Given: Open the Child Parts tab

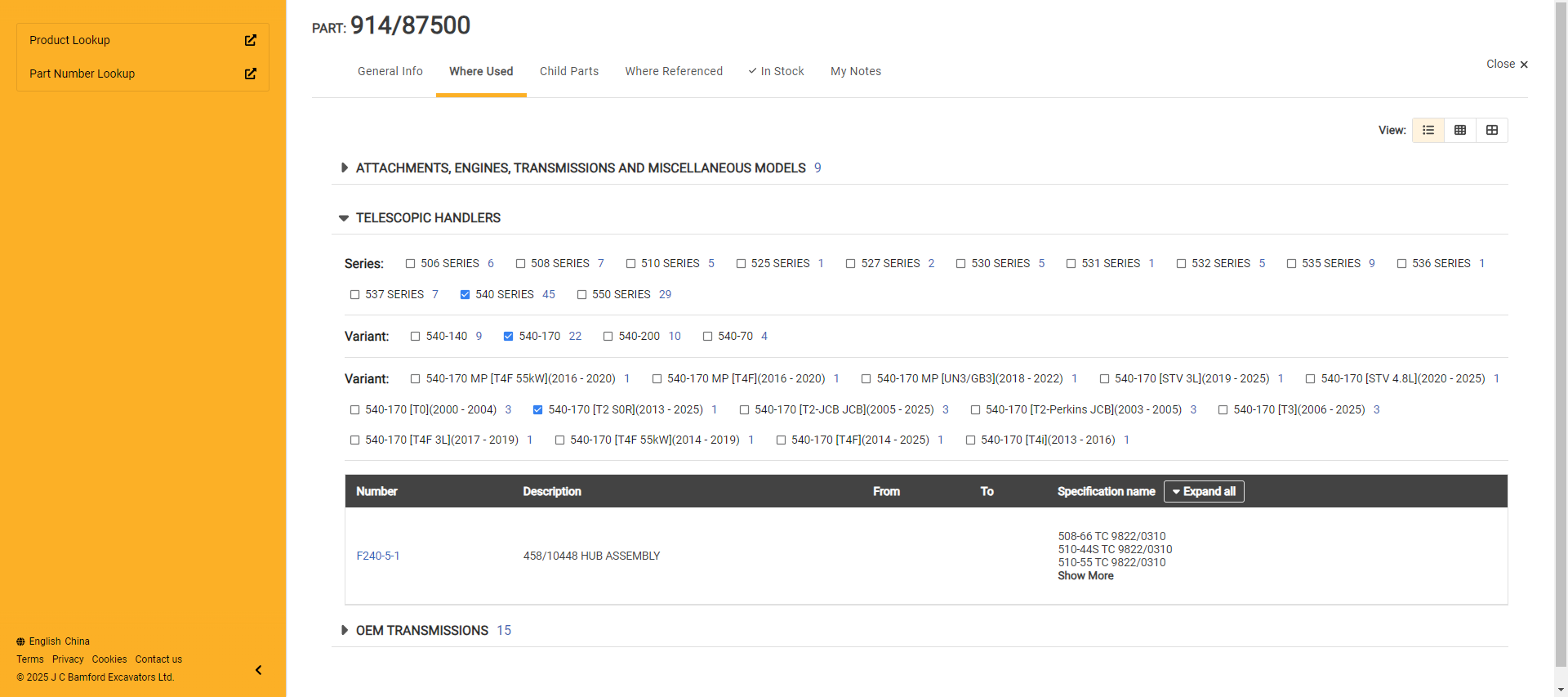Looking at the screenshot, I should tap(569, 71).
